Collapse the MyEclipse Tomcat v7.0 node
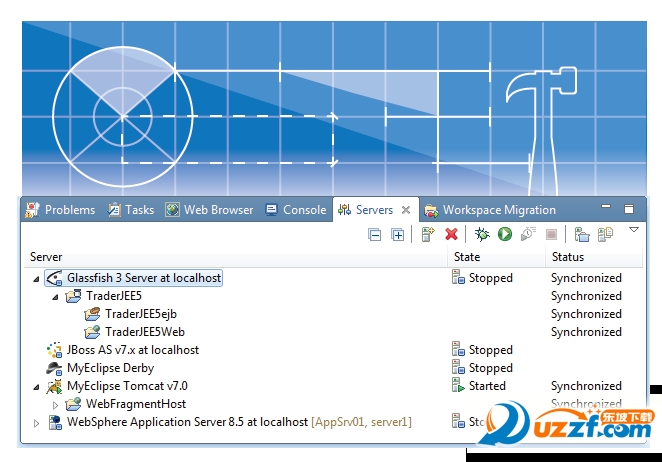The height and width of the screenshot is (462, 662). coord(37,386)
